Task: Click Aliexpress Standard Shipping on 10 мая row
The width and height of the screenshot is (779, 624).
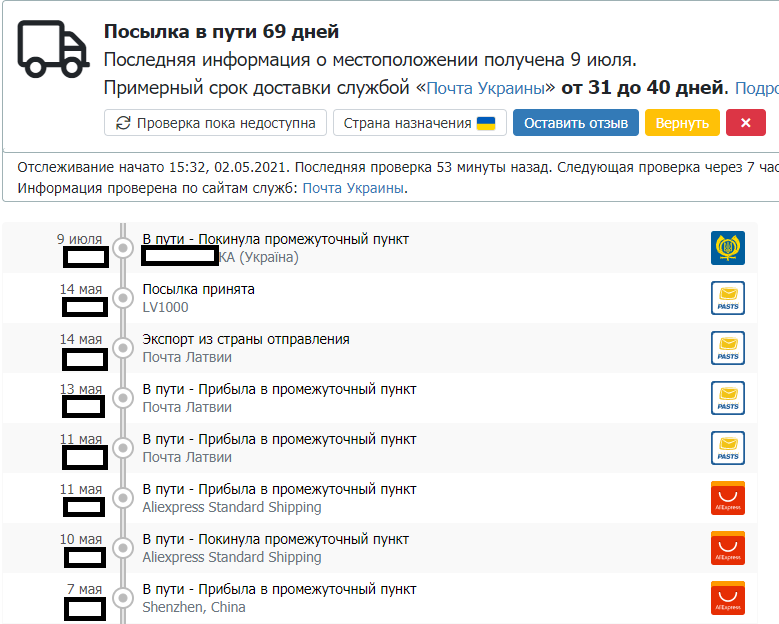Action: [x=232, y=557]
